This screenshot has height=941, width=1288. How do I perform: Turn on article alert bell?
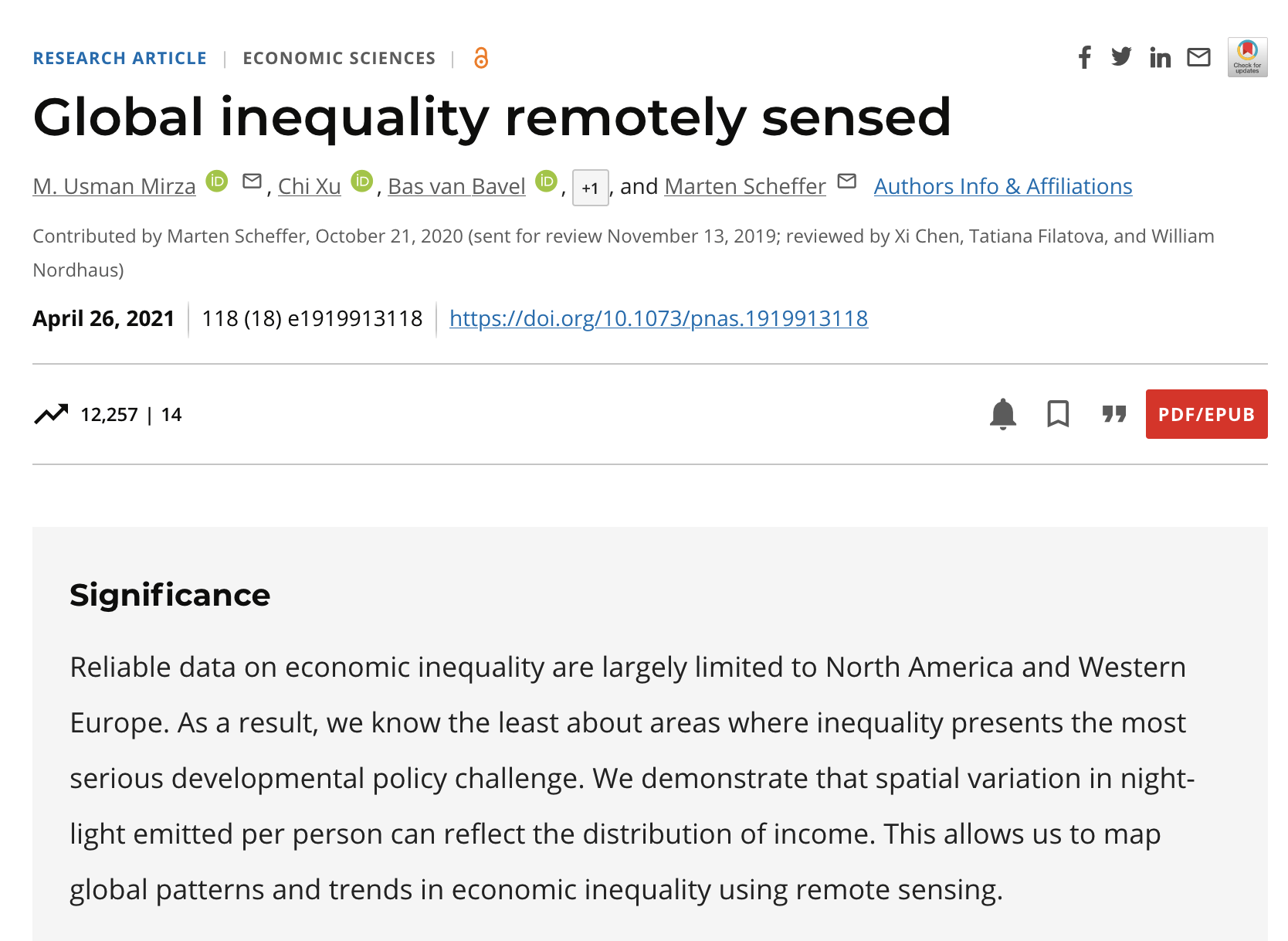[1002, 414]
